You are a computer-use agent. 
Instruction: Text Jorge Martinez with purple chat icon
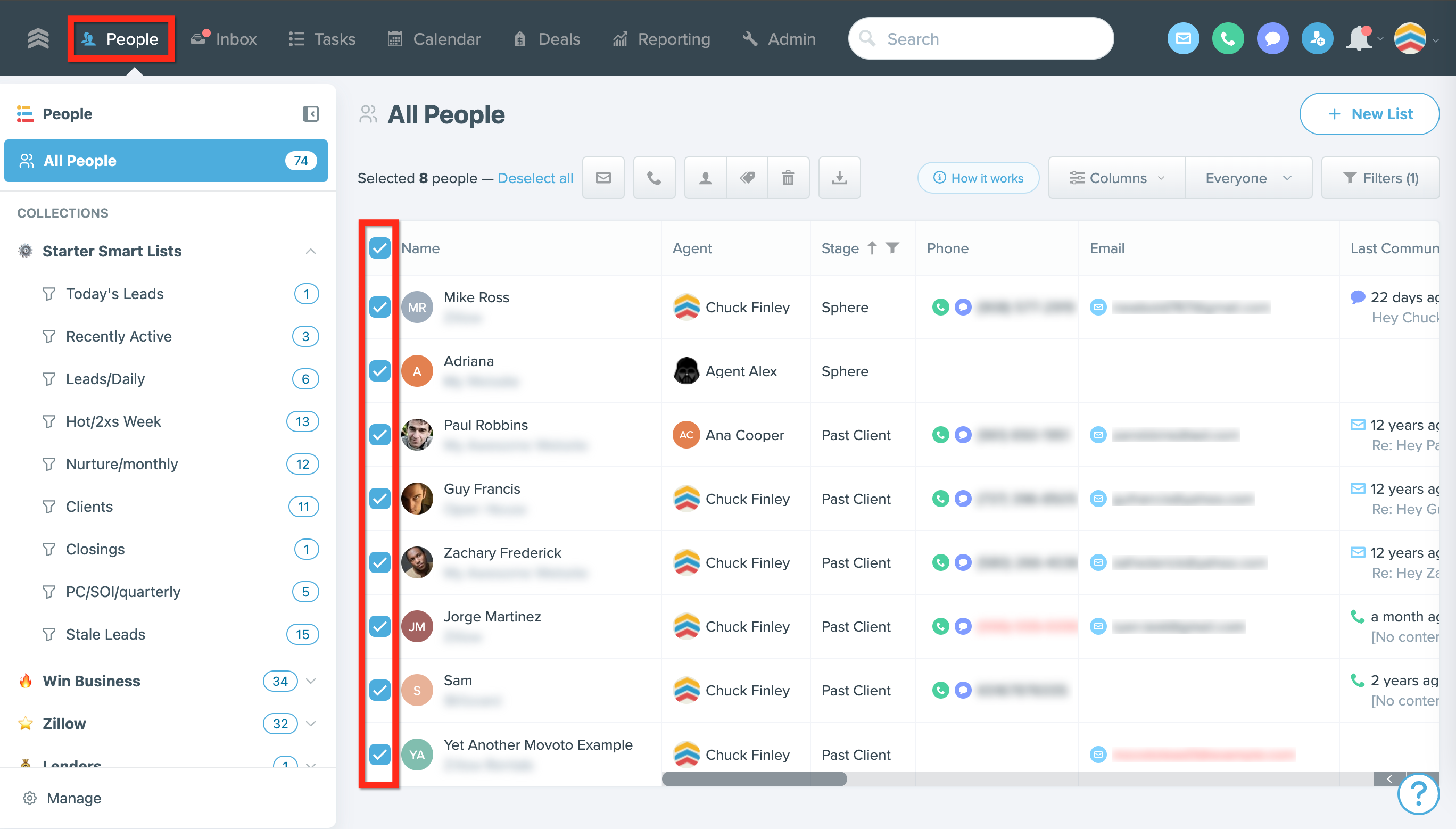point(963,626)
